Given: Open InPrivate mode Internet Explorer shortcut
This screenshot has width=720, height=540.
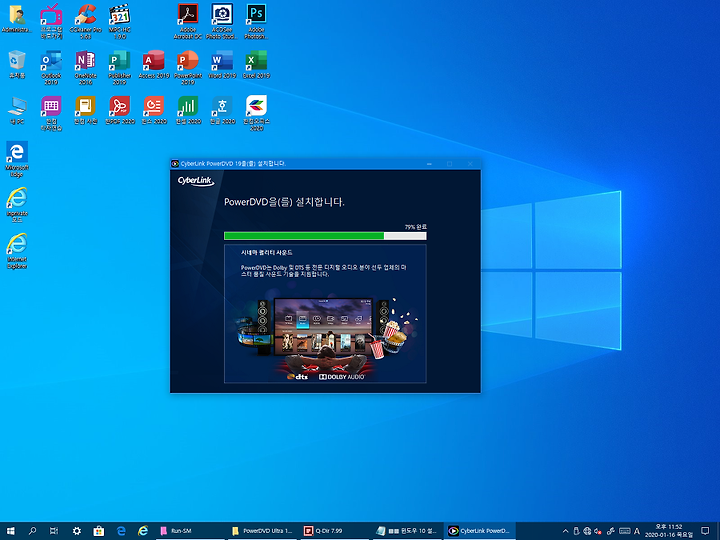Looking at the screenshot, I should pyautogui.click(x=17, y=205).
